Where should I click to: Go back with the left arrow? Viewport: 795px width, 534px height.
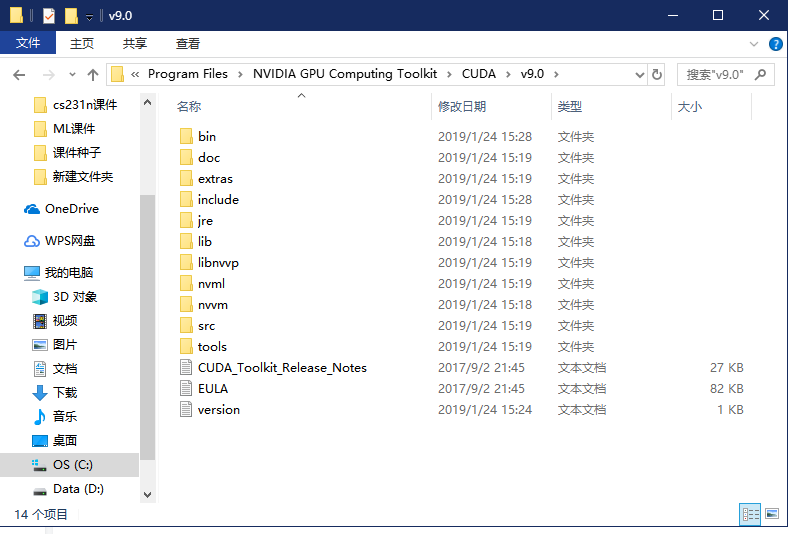pos(19,75)
